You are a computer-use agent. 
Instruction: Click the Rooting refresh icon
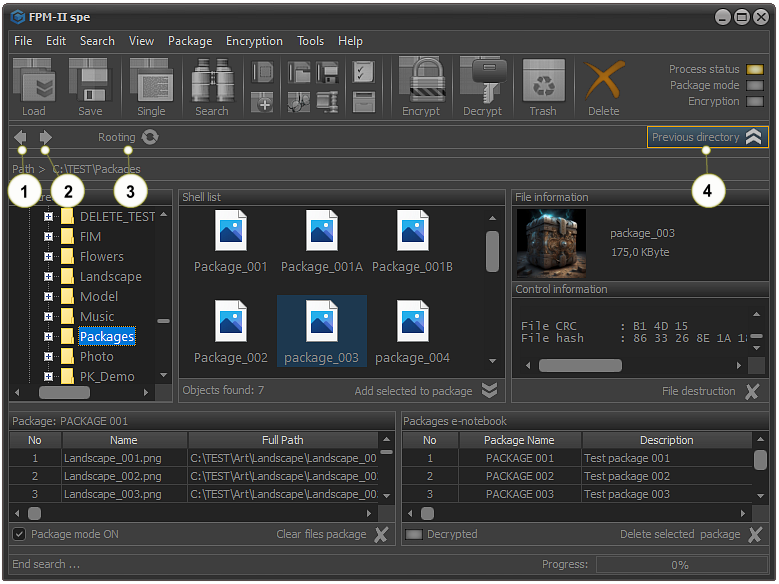pyautogui.click(x=150, y=137)
